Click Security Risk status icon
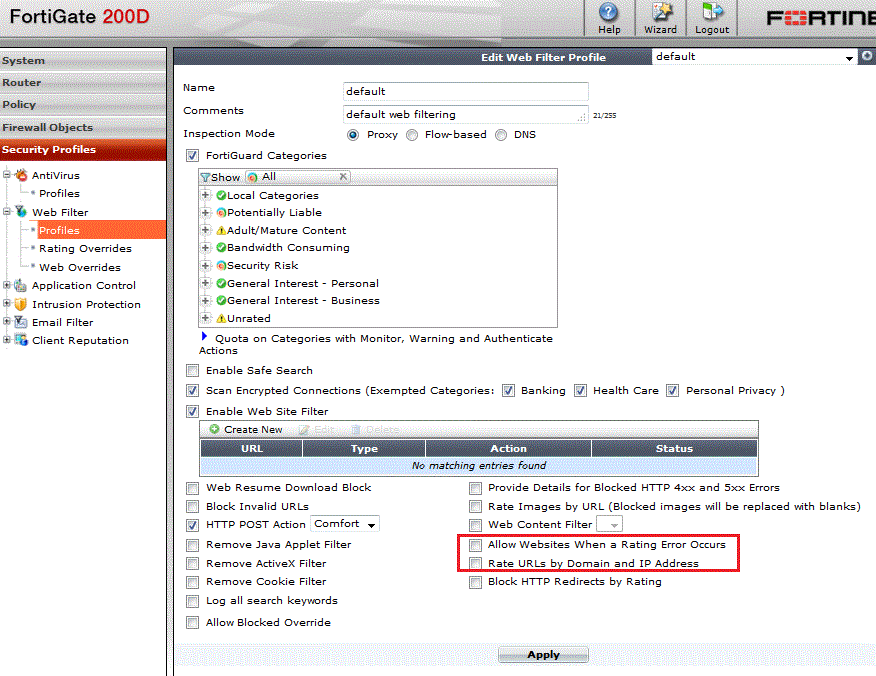Screen dimensions: 876x676 click(221, 265)
